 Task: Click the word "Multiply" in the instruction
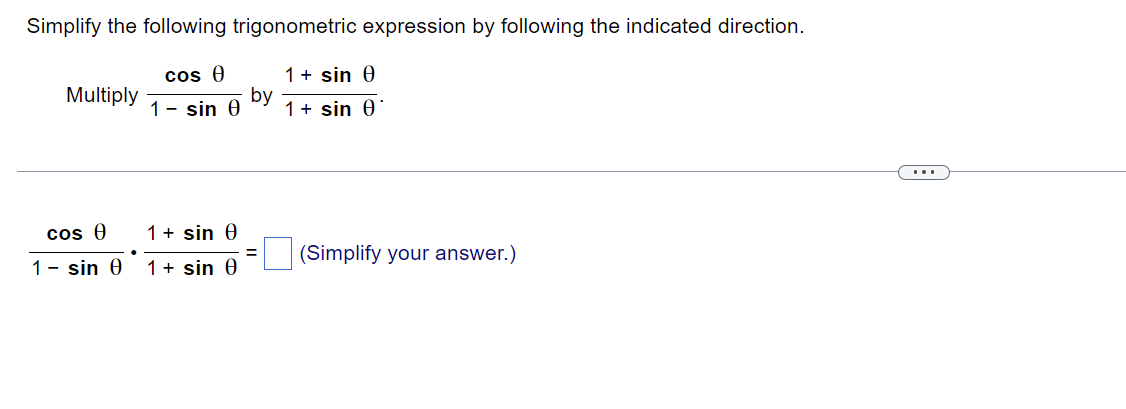pyautogui.click(x=102, y=95)
